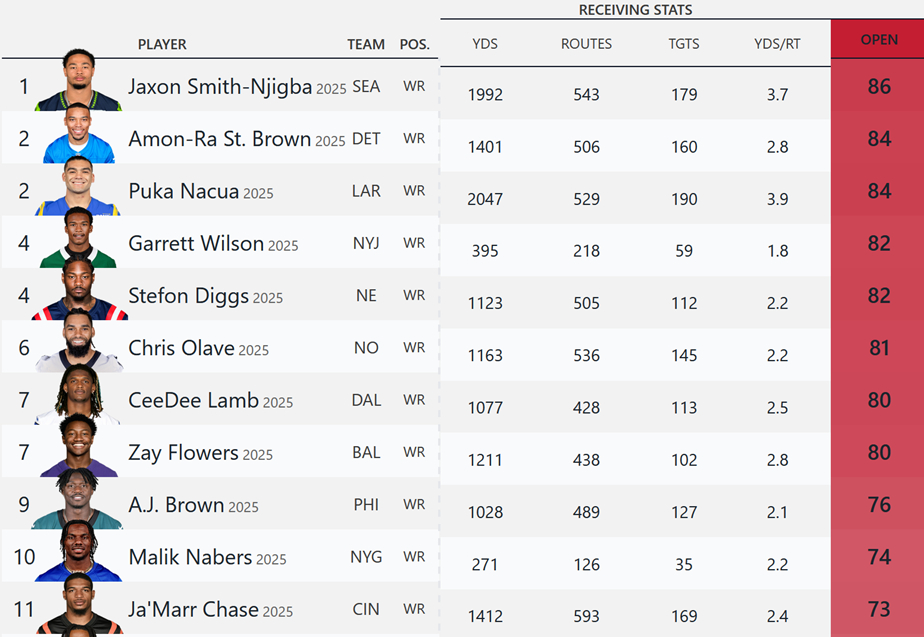Viewport: 924px width, 637px height.
Task: Click Garrett Wilson's player headshot
Action: 78,239
